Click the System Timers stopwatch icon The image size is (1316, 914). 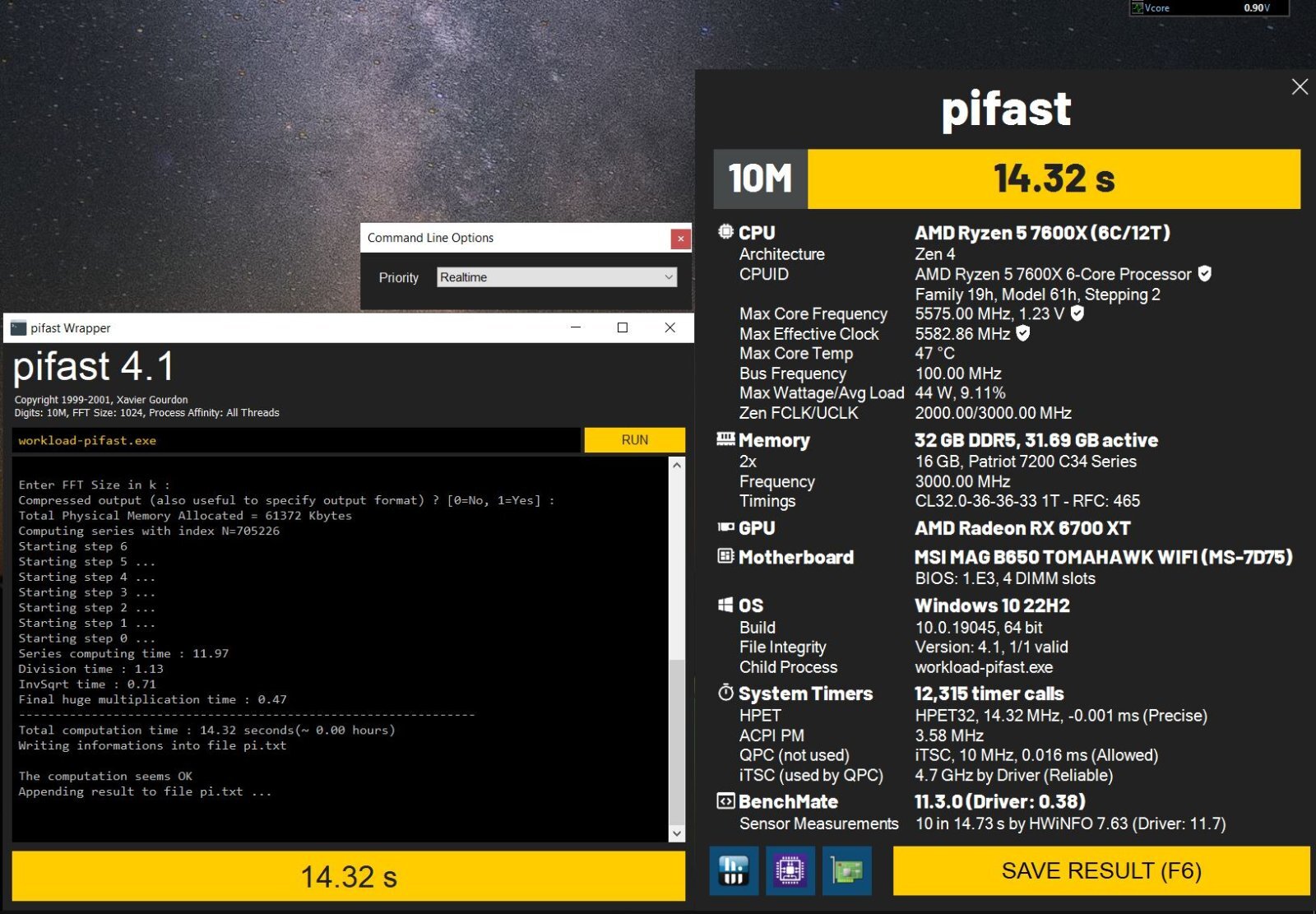pos(725,693)
